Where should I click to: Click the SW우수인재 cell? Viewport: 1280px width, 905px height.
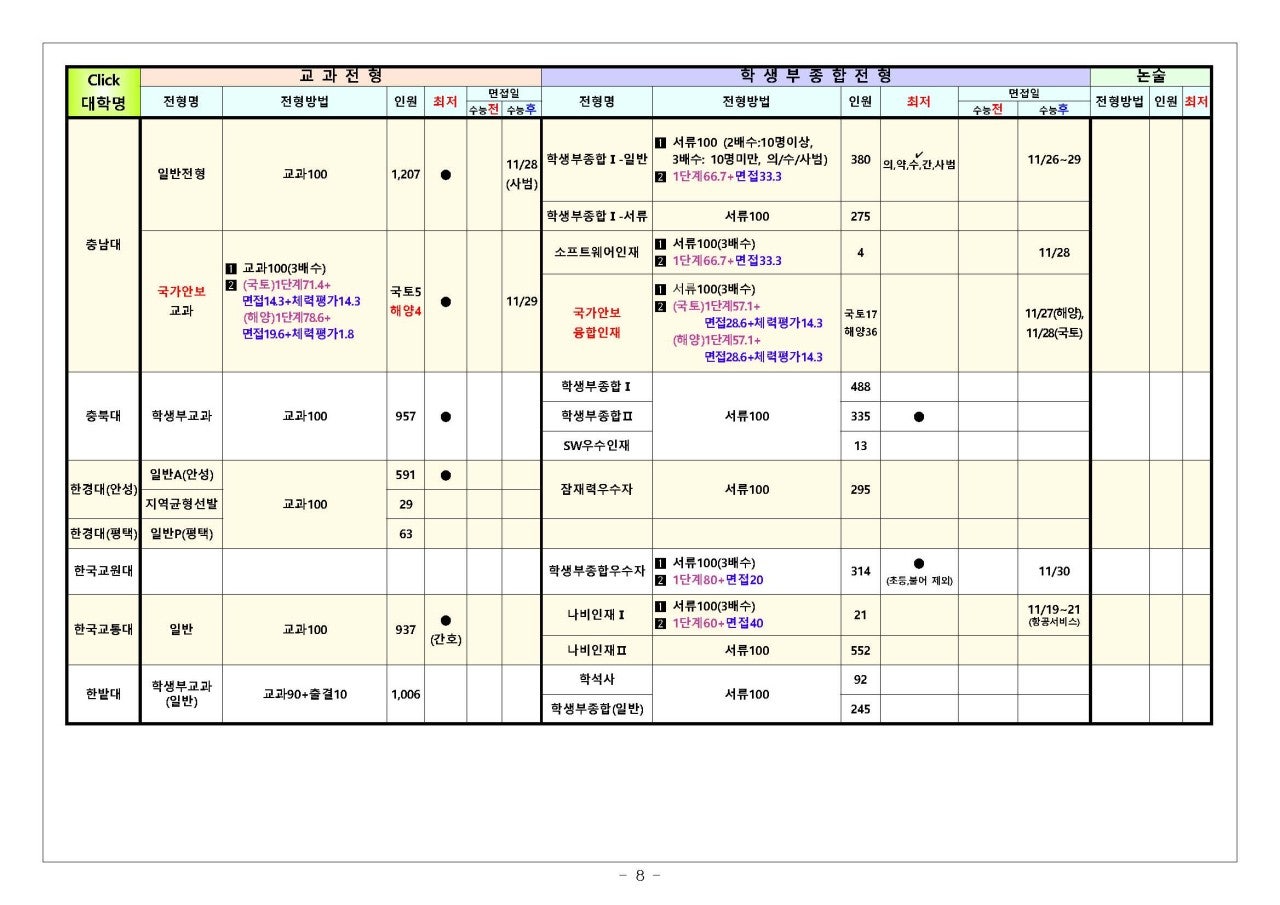tap(597, 445)
